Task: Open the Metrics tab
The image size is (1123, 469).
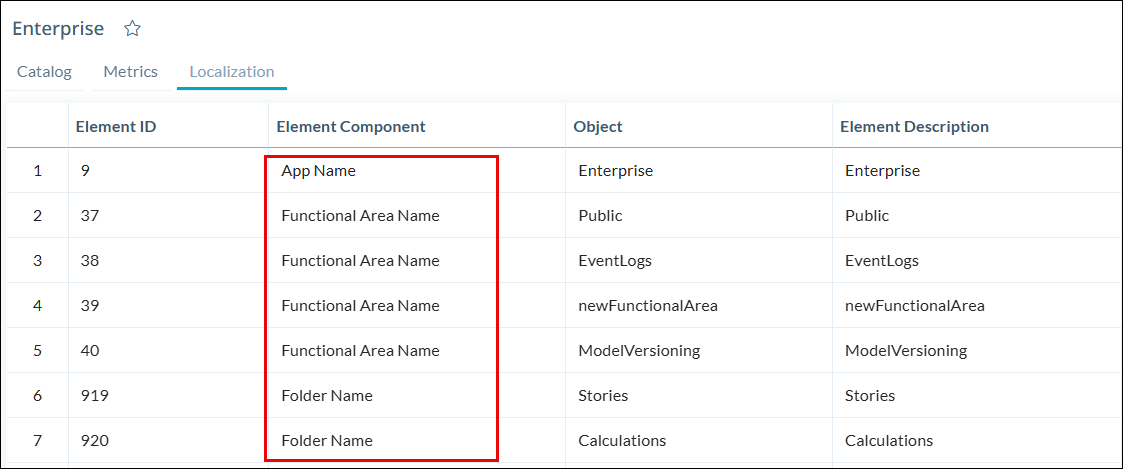Action: pyautogui.click(x=131, y=72)
